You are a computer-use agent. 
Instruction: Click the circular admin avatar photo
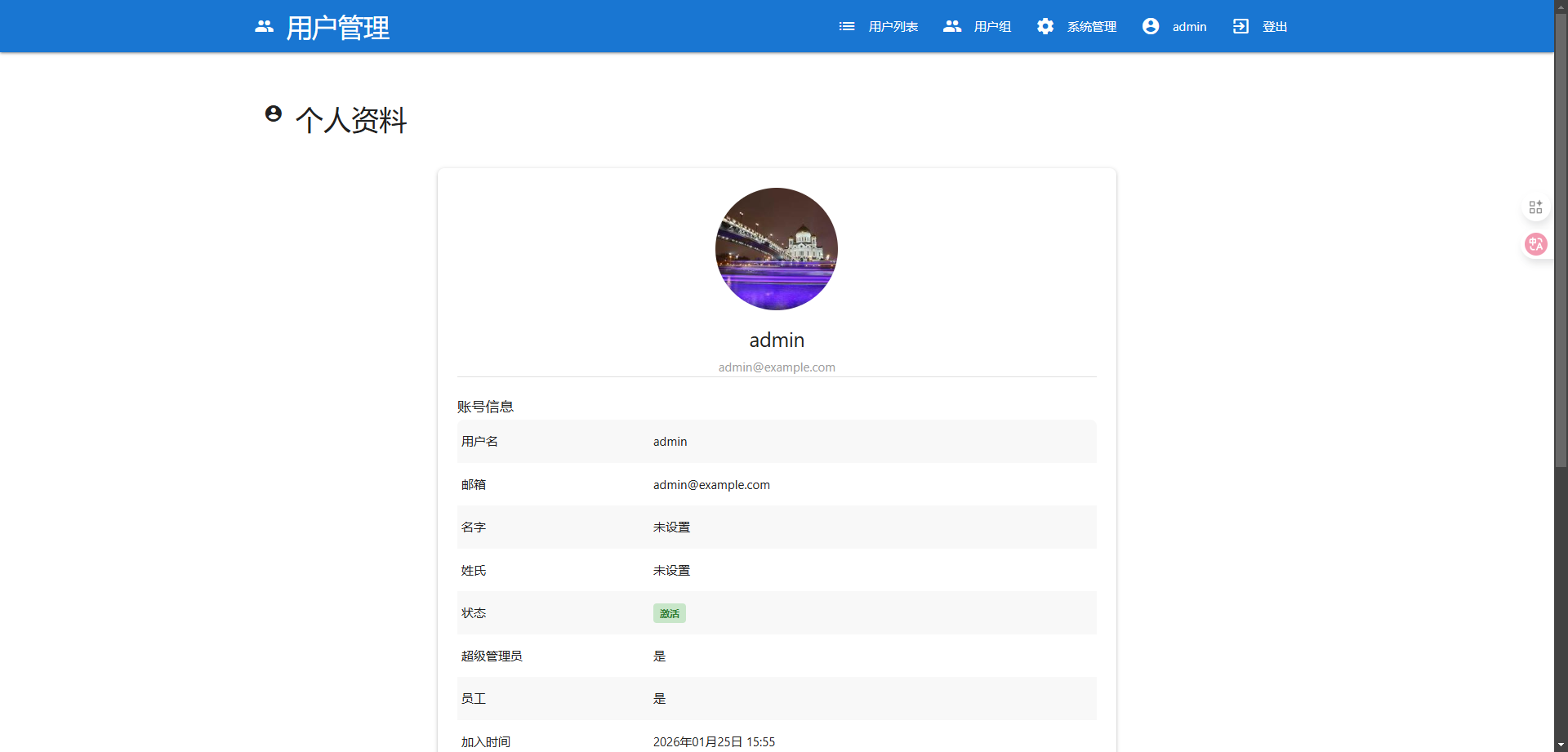pyautogui.click(x=777, y=249)
